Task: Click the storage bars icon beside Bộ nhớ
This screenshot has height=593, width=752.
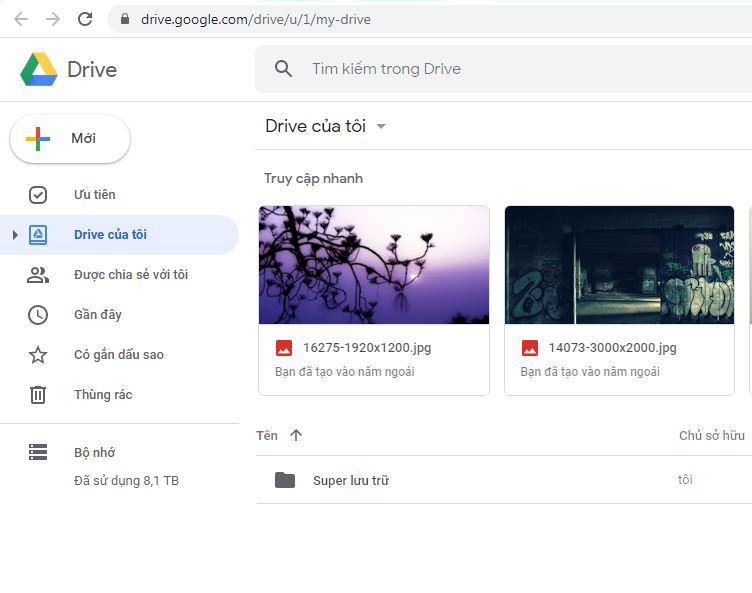Action: point(38,452)
